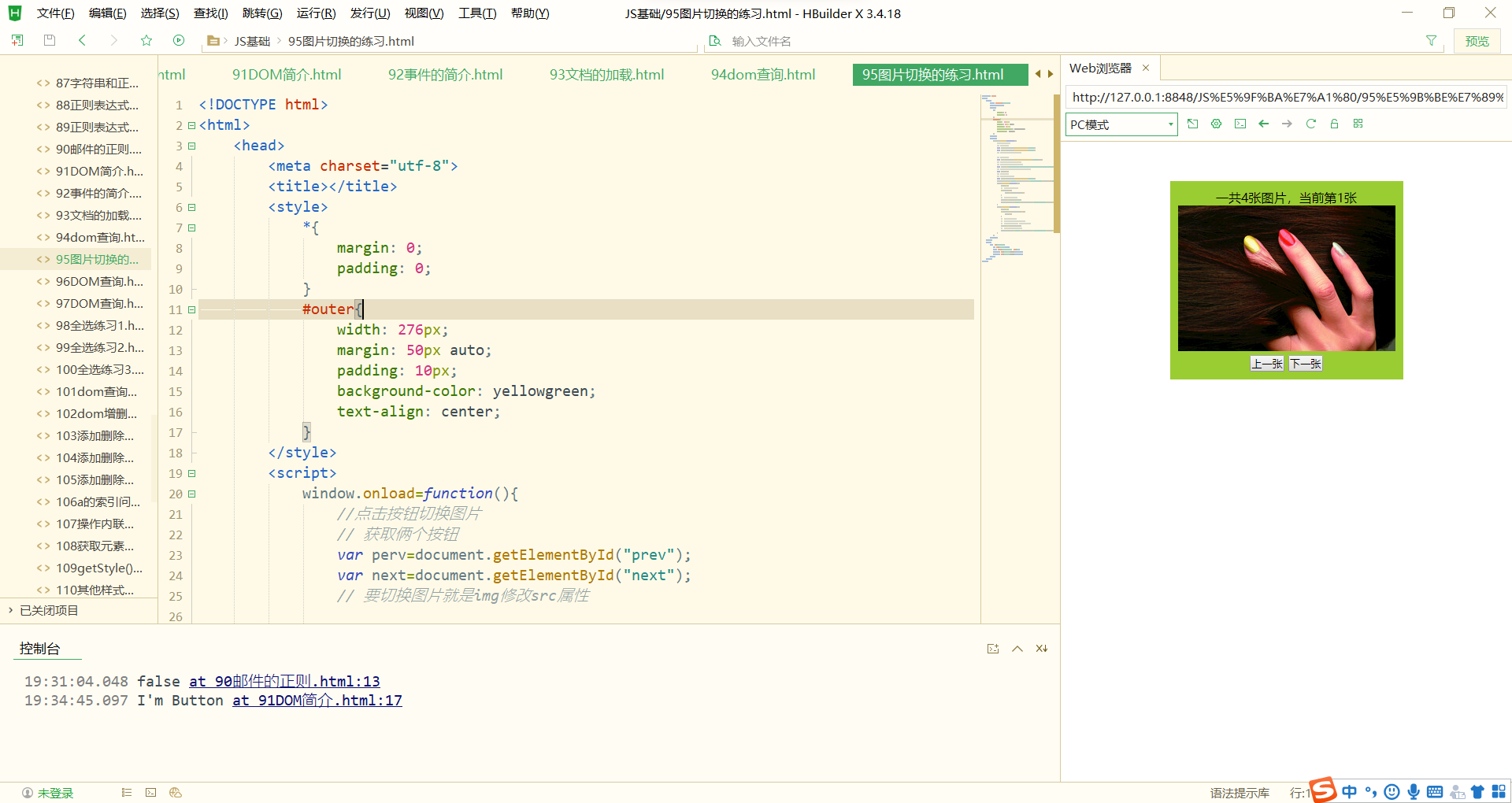Run the project with the green play icon

pos(179,40)
